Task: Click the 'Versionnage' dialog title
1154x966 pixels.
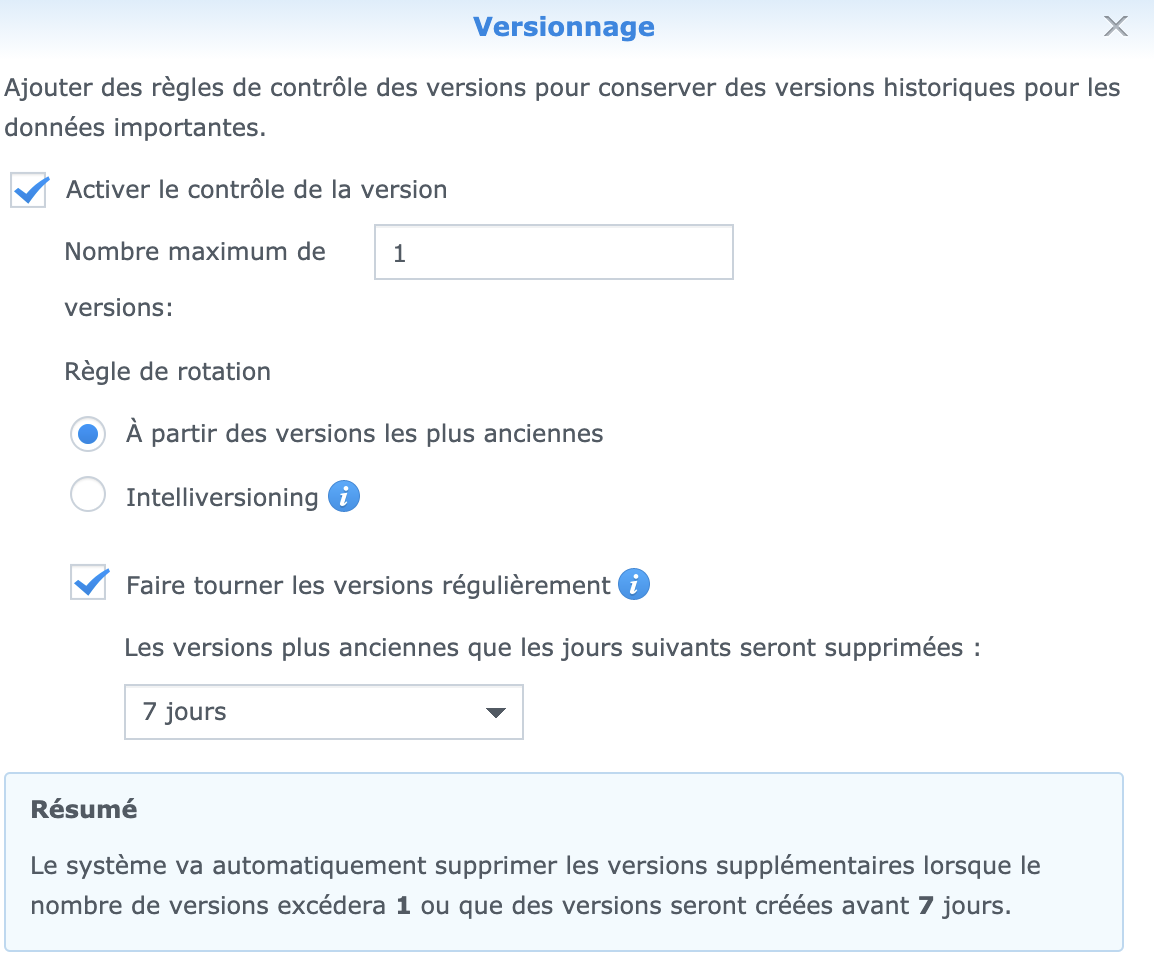Action: [x=564, y=26]
